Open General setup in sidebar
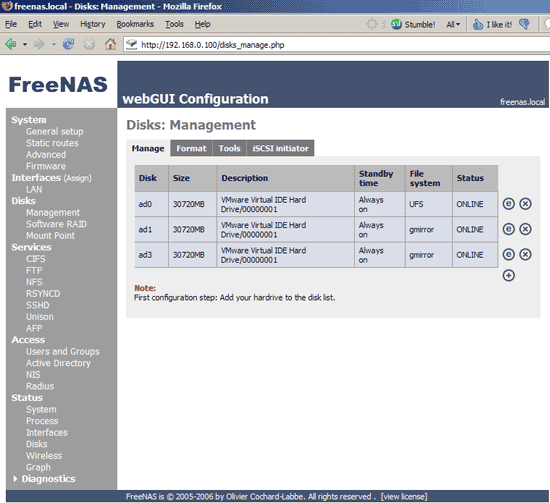 click(55, 132)
